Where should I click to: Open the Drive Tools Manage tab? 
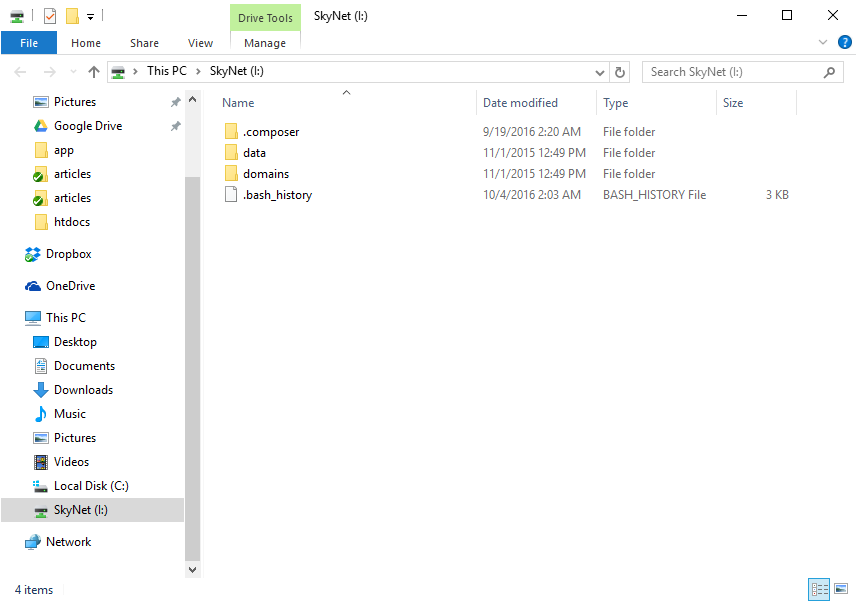click(264, 43)
